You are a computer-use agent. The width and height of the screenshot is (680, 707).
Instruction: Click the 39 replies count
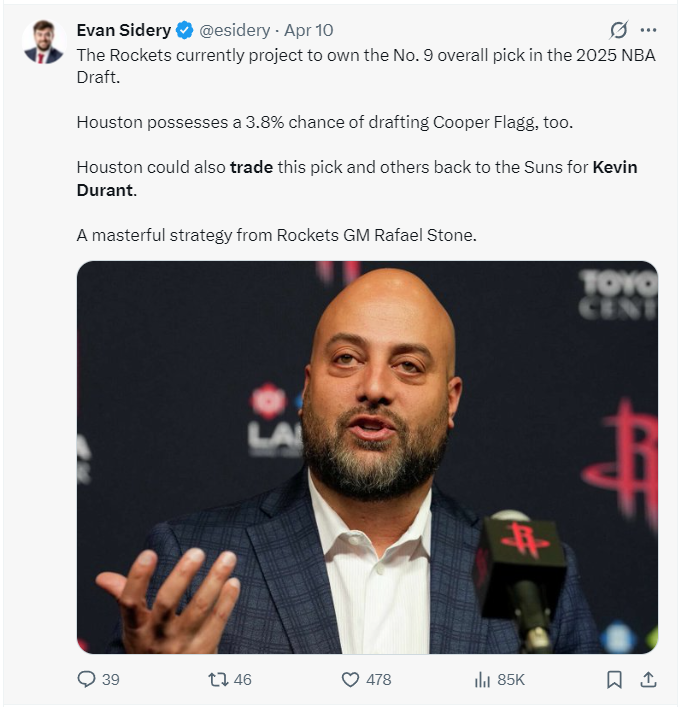coord(110,679)
